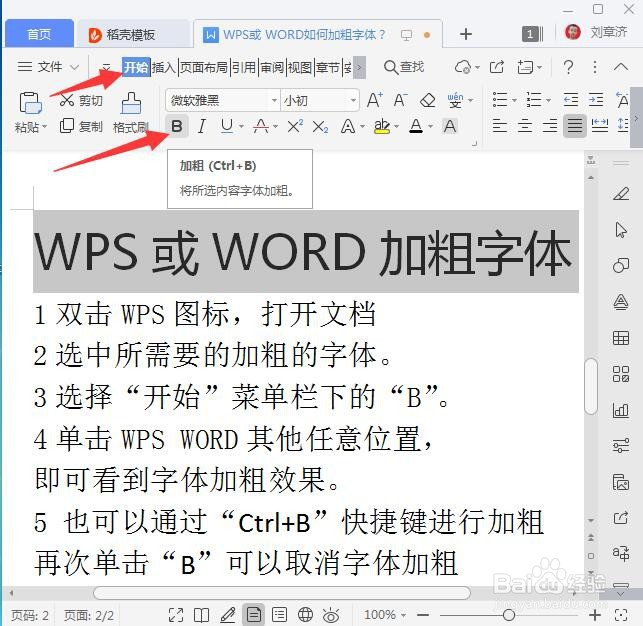Image resolution: width=643 pixels, height=626 pixels.
Task: Open pinyin guide wén icon
Action: pos(455,100)
